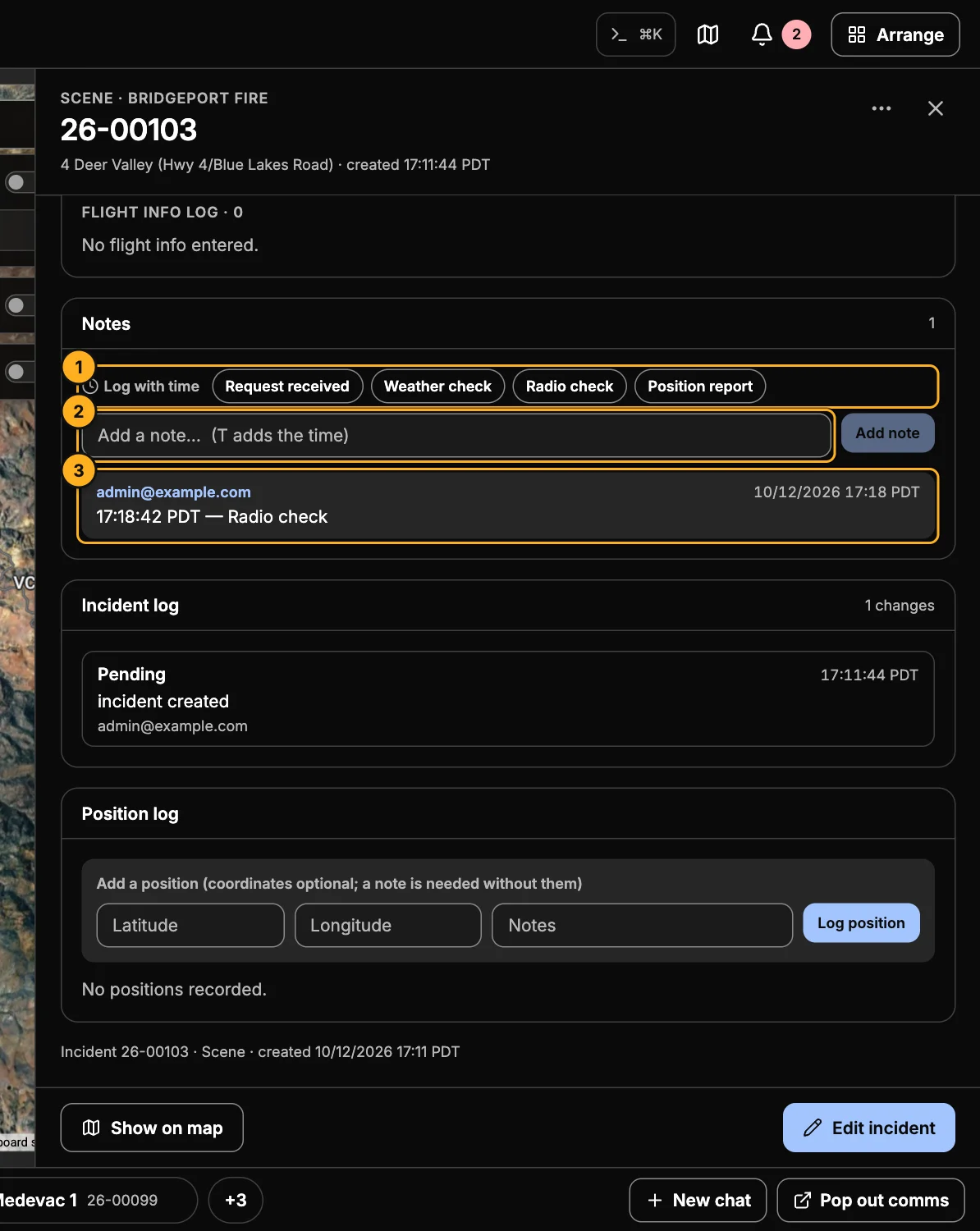Click the Latitude input field
The width and height of the screenshot is (980, 1231).
coord(190,926)
